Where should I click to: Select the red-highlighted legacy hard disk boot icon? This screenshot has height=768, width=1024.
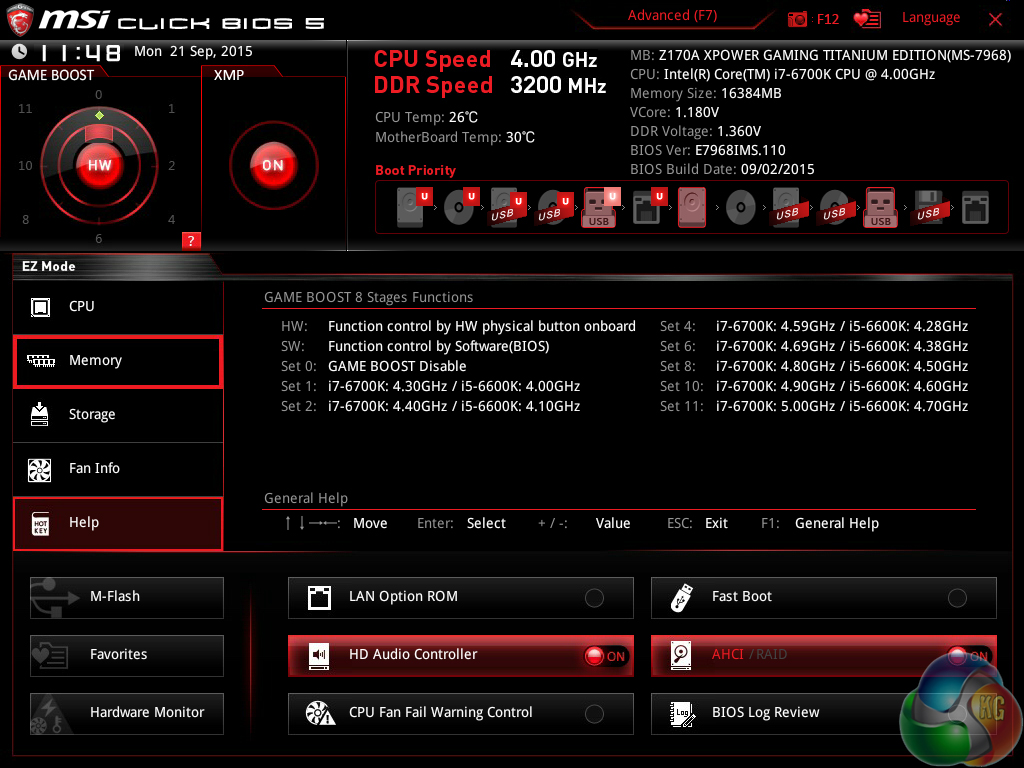pos(692,207)
